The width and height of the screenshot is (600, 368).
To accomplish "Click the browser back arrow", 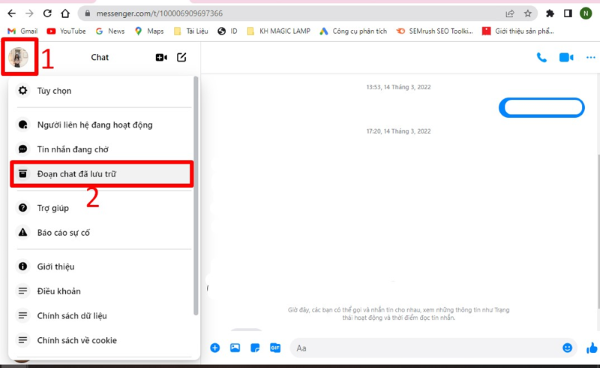I will tap(11, 13).
